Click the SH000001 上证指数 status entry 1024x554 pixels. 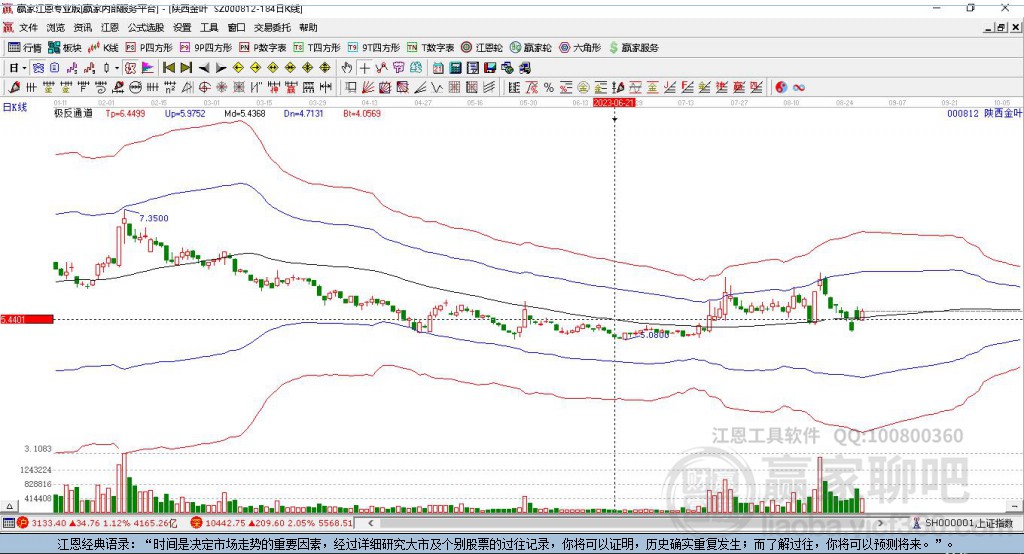pyautogui.click(x=963, y=523)
